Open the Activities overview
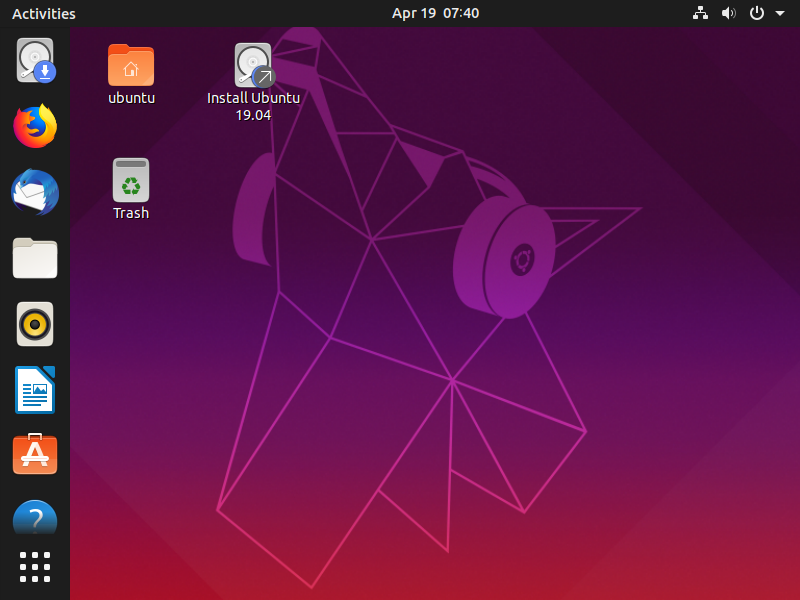 [x=44, y=14]
